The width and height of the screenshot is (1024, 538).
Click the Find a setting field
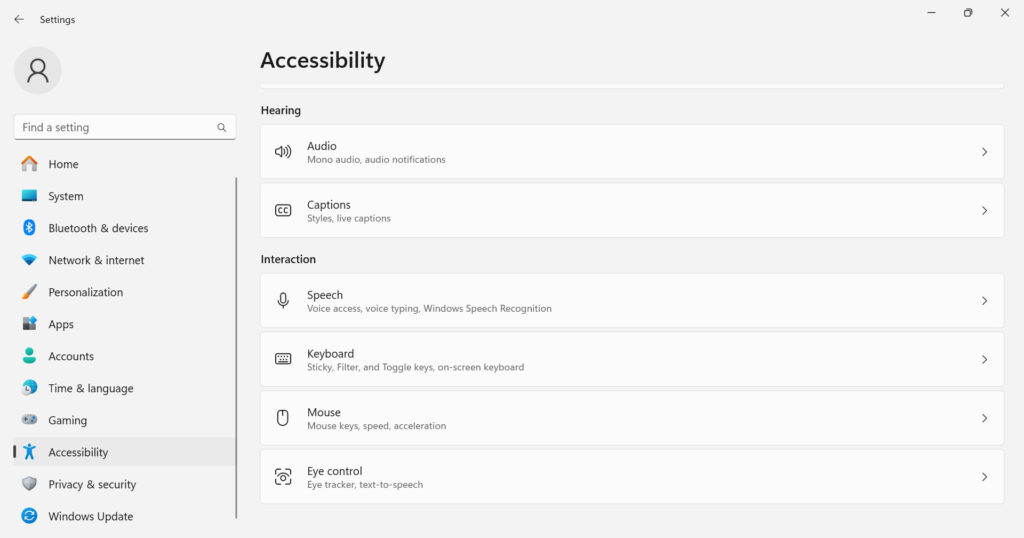[x=115, y=128]
